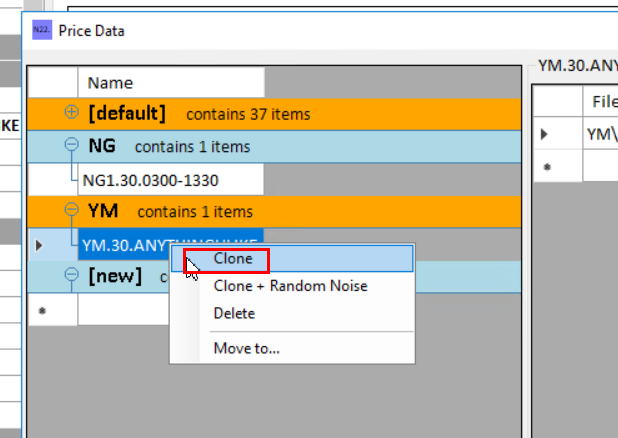This screenshot has width=618, height=438.
Task: Click the empty new-row Name cell
Action: click(120, 310)
